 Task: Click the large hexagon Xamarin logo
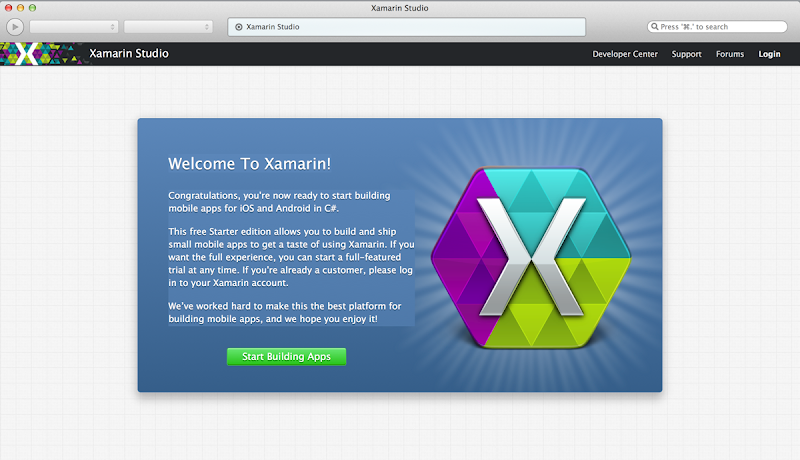[x=531, y=258]
